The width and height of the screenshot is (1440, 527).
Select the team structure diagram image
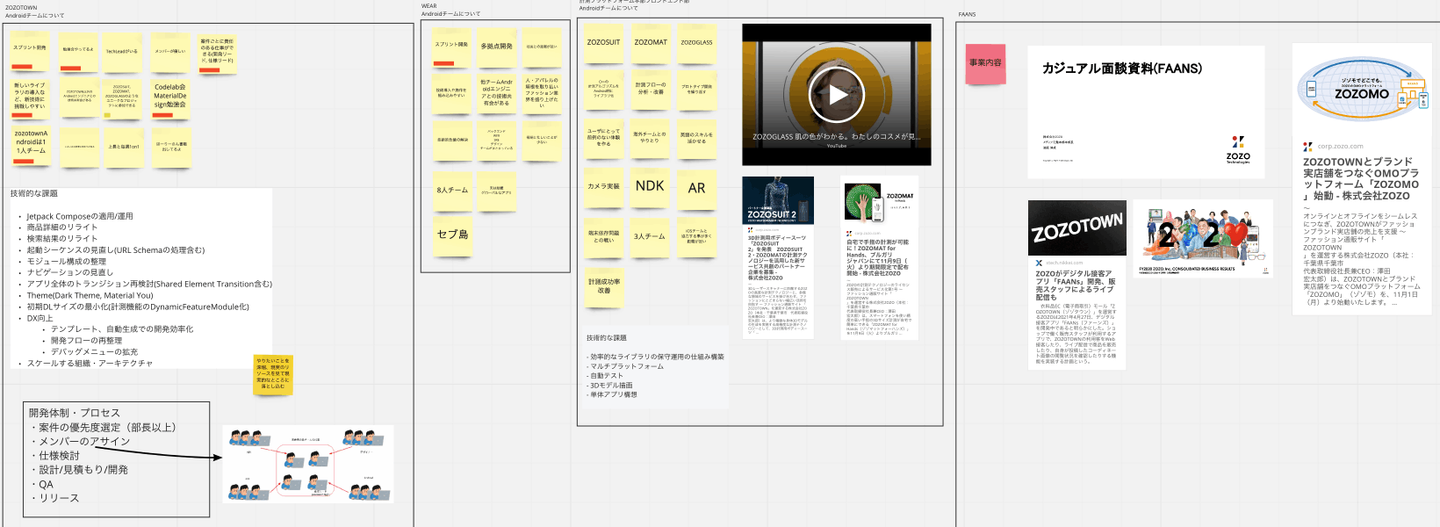click(x=308, y=463)
